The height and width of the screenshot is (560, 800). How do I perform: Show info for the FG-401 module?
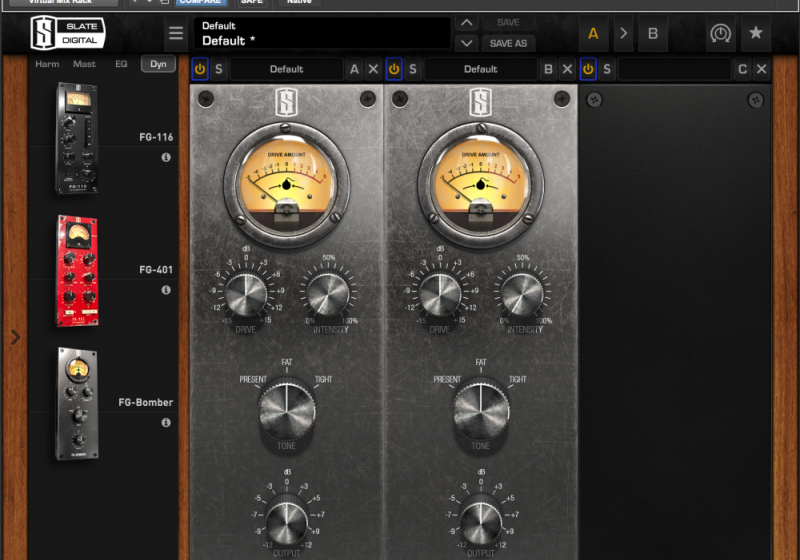166,290
